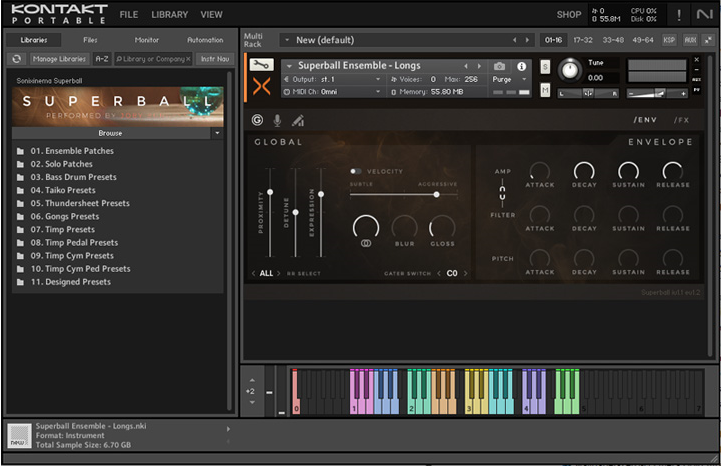The height and width of the screenshot is (466, 721).
Task: Open the Purge dropdown menu
Action: [509, 79]
